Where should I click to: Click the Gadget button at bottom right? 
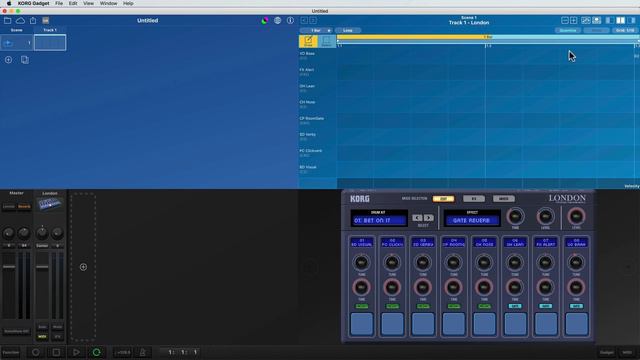(x=606, y=352)
